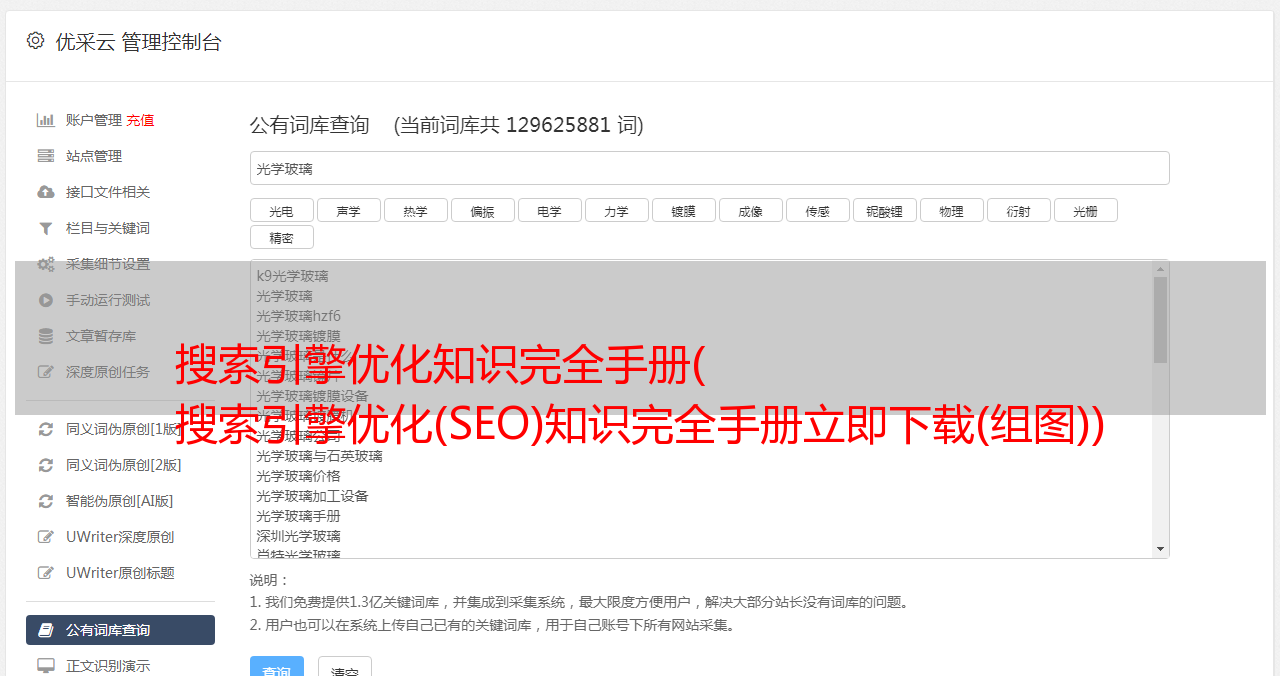Open 账户管理 bar chart icon
Screen dimensions: 1280x676
tap(45, 120)
